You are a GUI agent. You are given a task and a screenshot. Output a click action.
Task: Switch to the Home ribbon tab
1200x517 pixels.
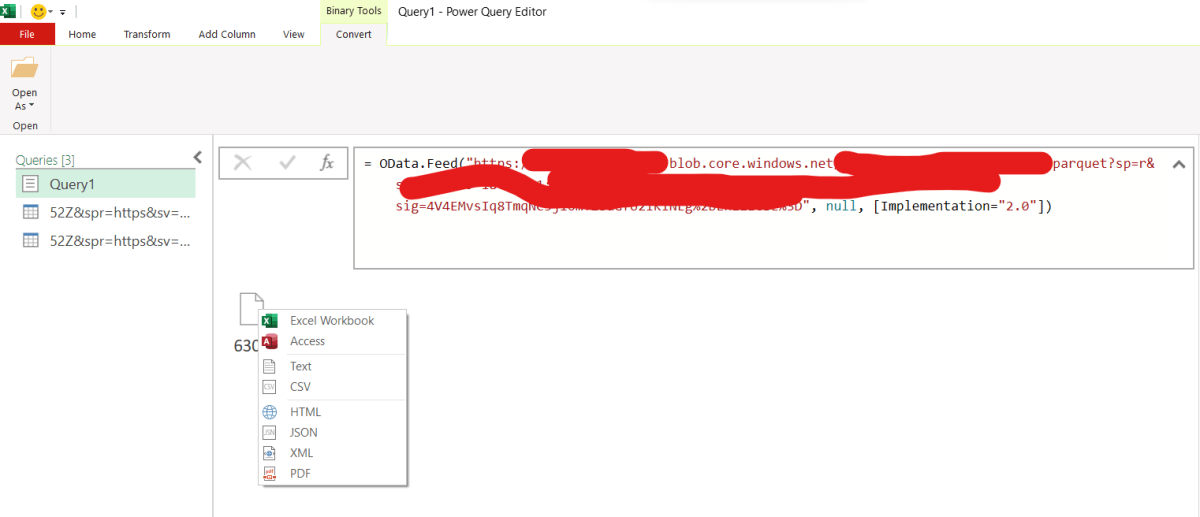click(82, 34)
